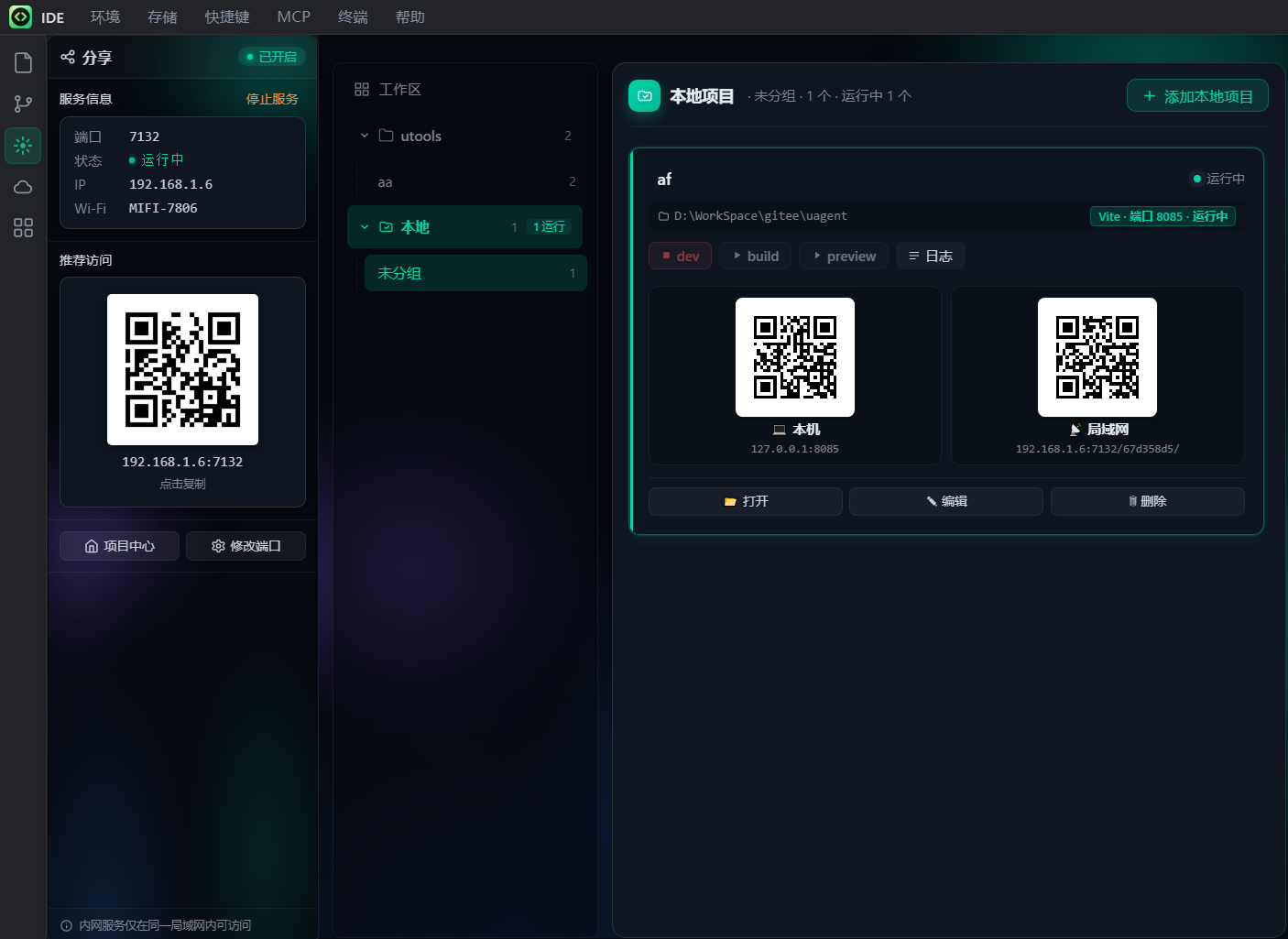Open the cloud icon in left sidebar
This screenshot has height=939, width=1288.
tap(23, 187)
